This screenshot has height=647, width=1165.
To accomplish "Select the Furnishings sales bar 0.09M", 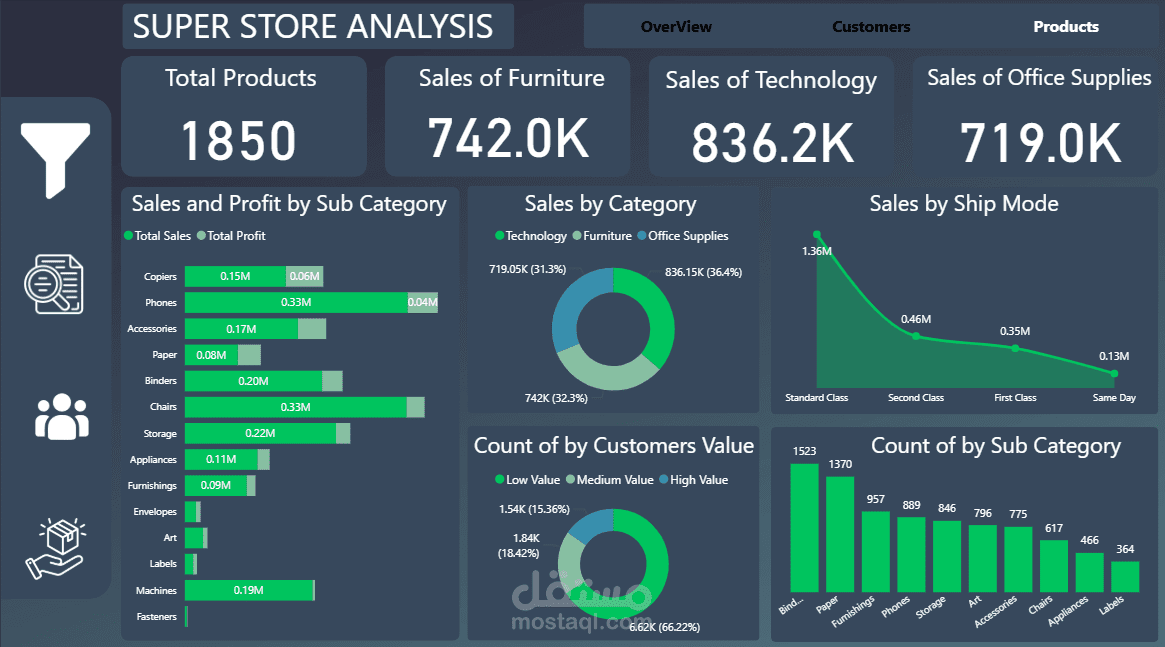I will pyautogui.click(x=215, y=485).
